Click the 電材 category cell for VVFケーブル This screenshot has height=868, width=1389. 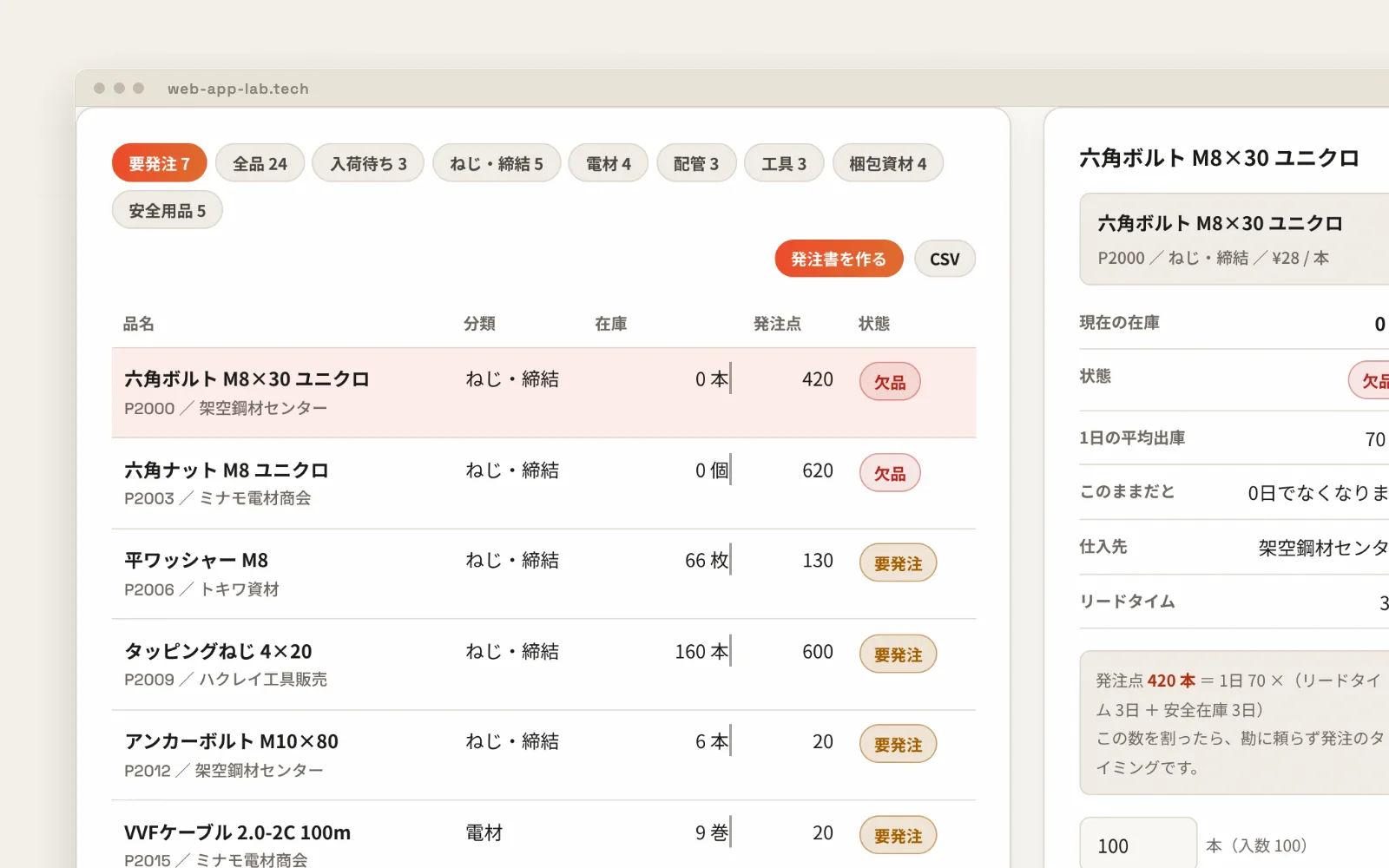(484, 833)
